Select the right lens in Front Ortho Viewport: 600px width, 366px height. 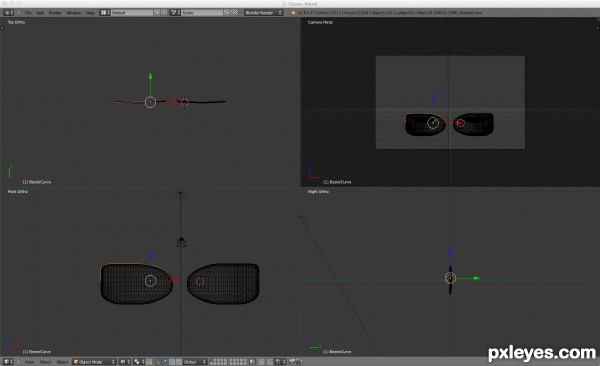[223, 283]
